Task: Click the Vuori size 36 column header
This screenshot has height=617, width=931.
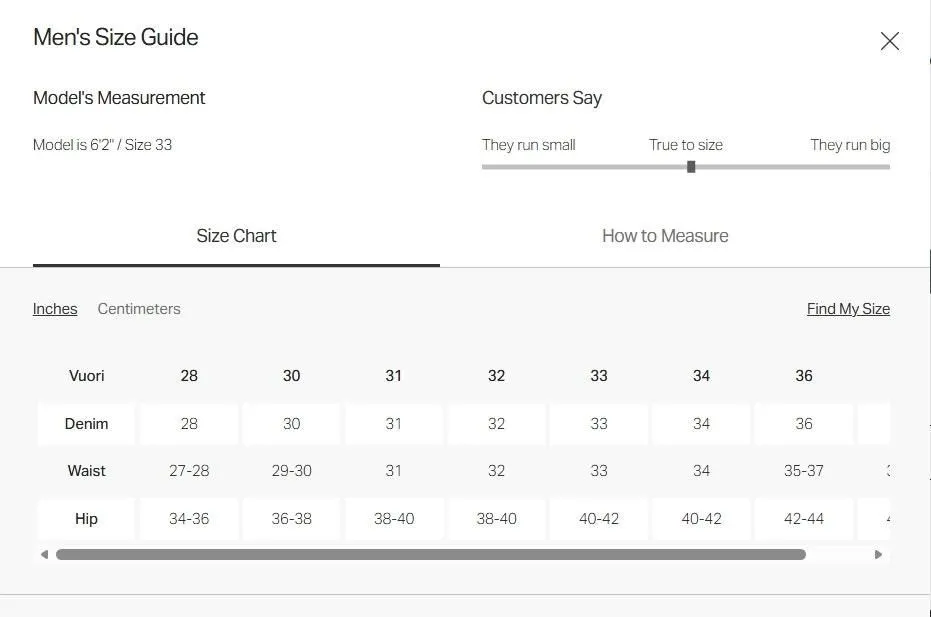Action: (x=803, y=376)
